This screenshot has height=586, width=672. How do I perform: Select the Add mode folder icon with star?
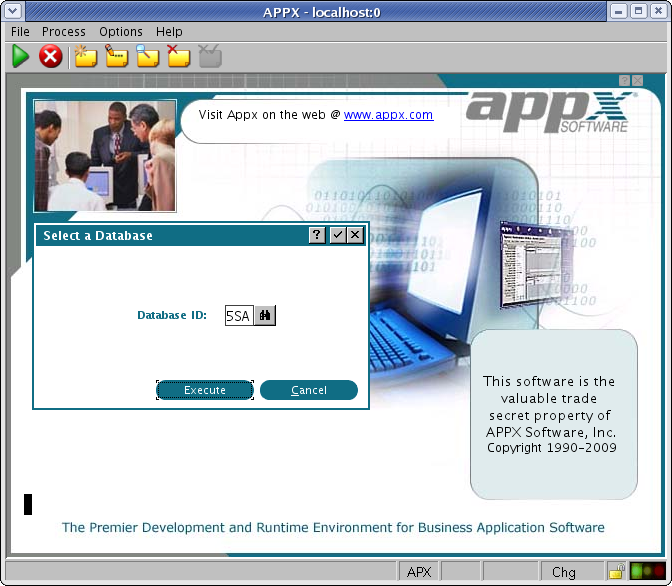click(86, 57)
